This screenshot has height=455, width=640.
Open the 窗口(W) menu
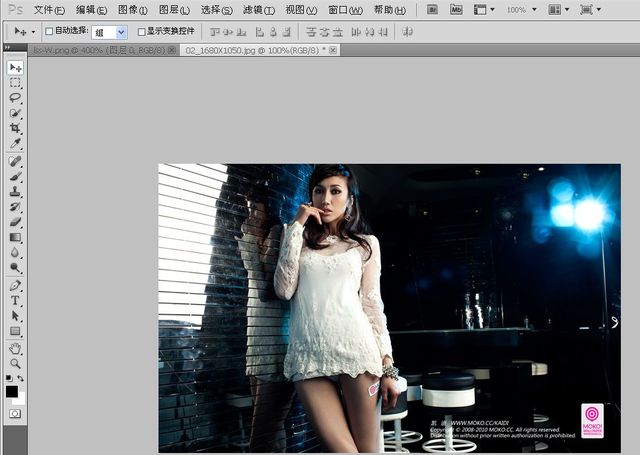[x=345, y=10]
